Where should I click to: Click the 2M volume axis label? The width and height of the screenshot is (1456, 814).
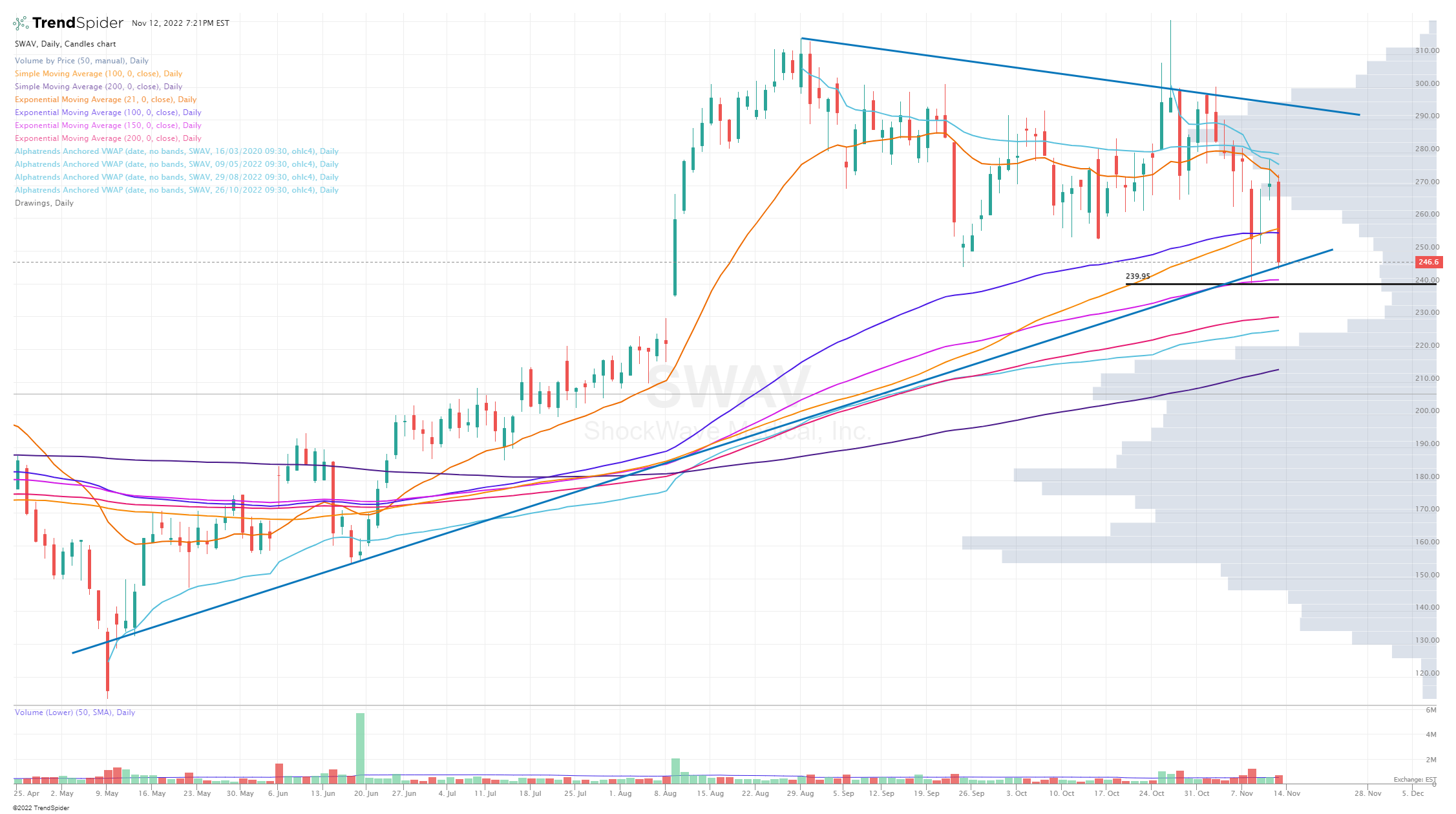pos(1431,760)
